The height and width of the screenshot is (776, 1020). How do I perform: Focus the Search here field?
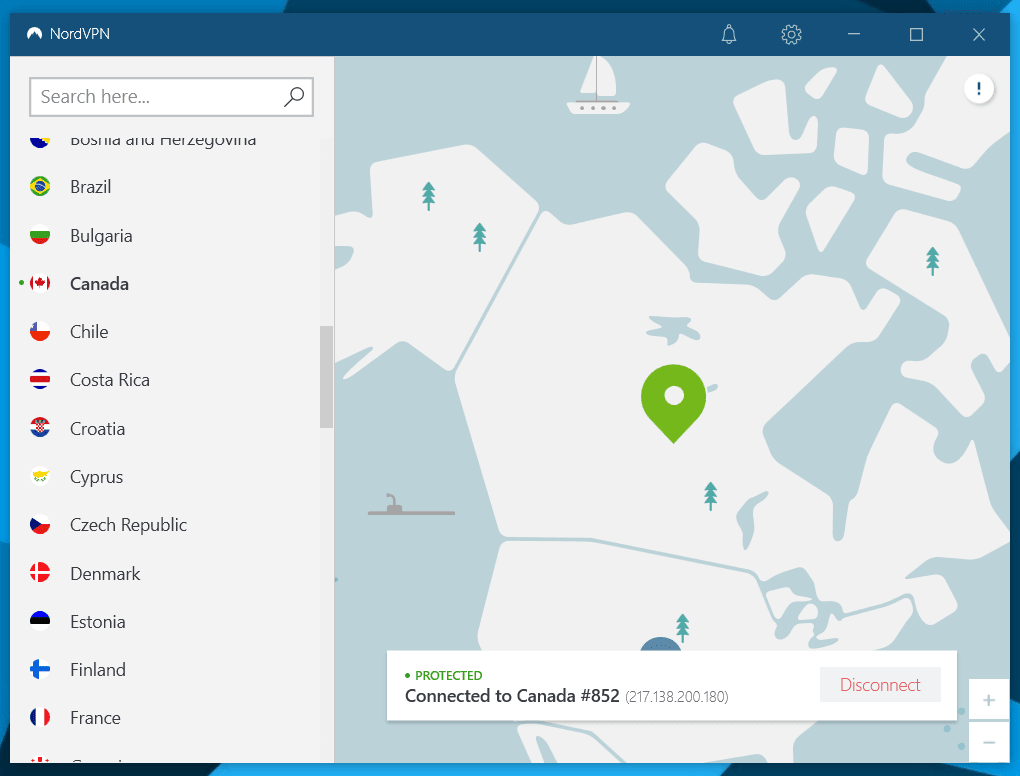click(x=172, y=97)
